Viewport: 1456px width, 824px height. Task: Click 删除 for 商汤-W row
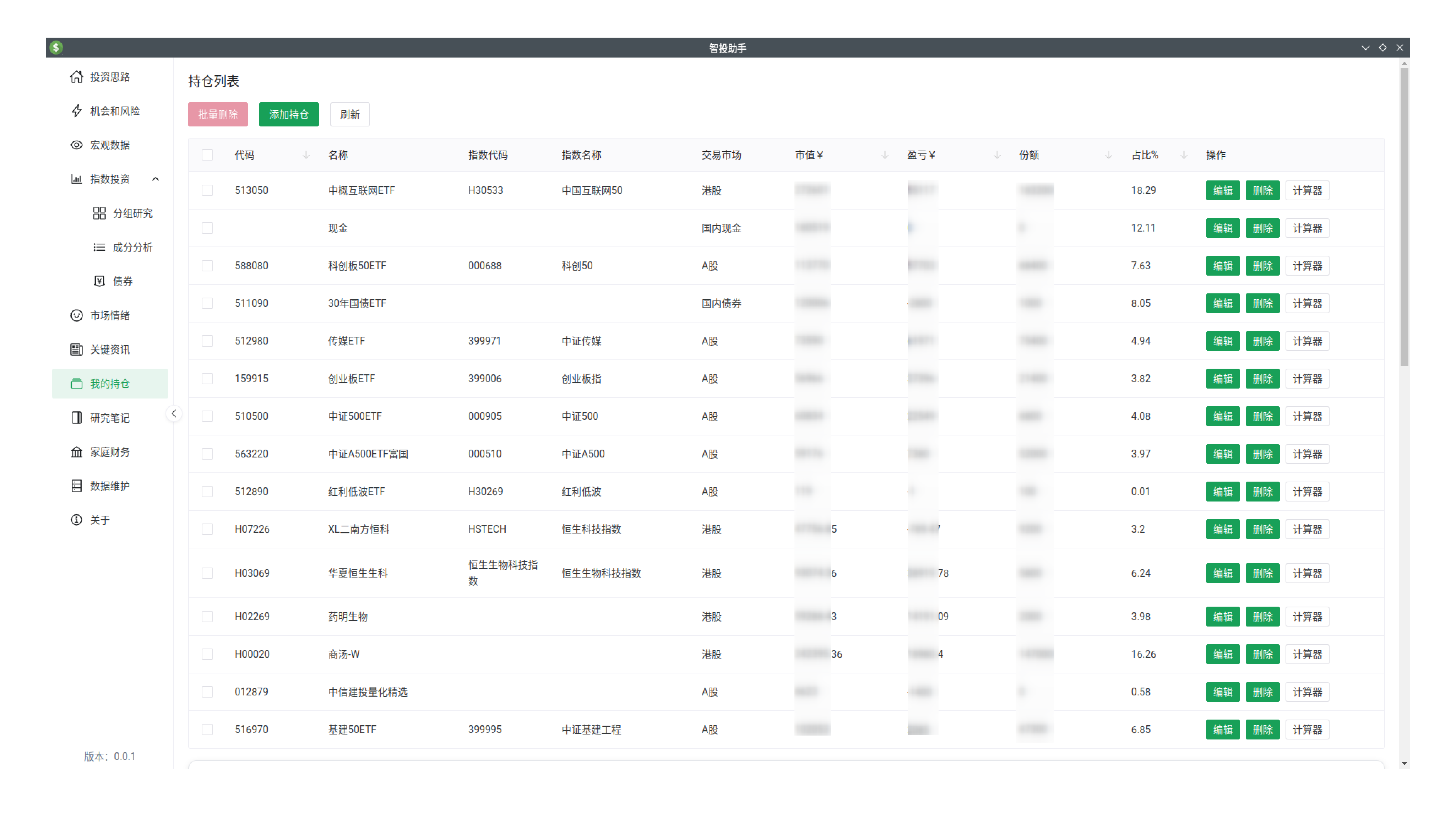(1262, 654)
